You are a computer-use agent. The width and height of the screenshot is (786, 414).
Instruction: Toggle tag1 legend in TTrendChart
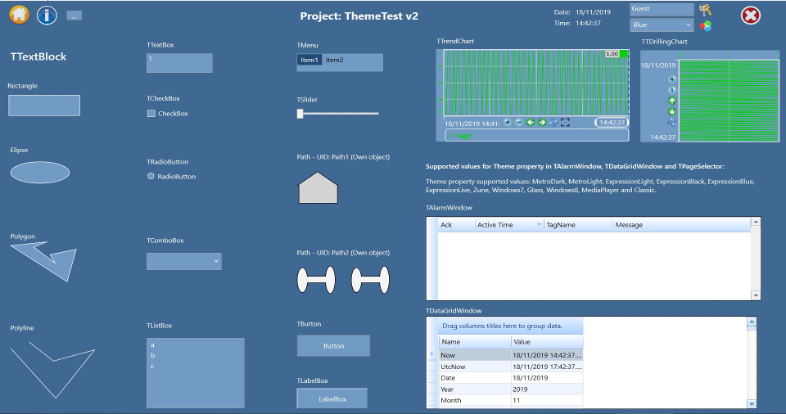click(x=463, y=134)
